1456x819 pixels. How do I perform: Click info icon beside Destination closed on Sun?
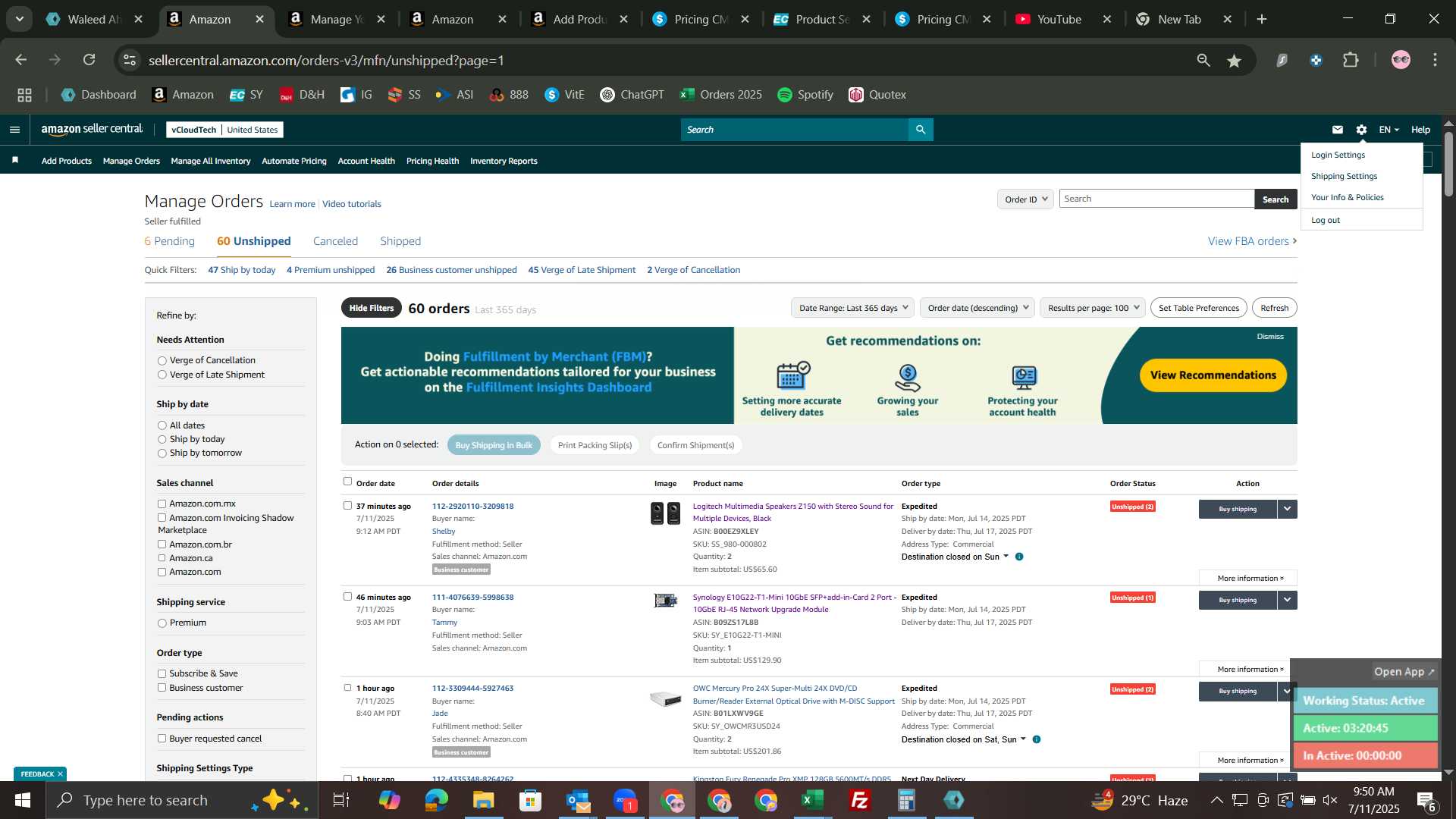point(1019,557)
